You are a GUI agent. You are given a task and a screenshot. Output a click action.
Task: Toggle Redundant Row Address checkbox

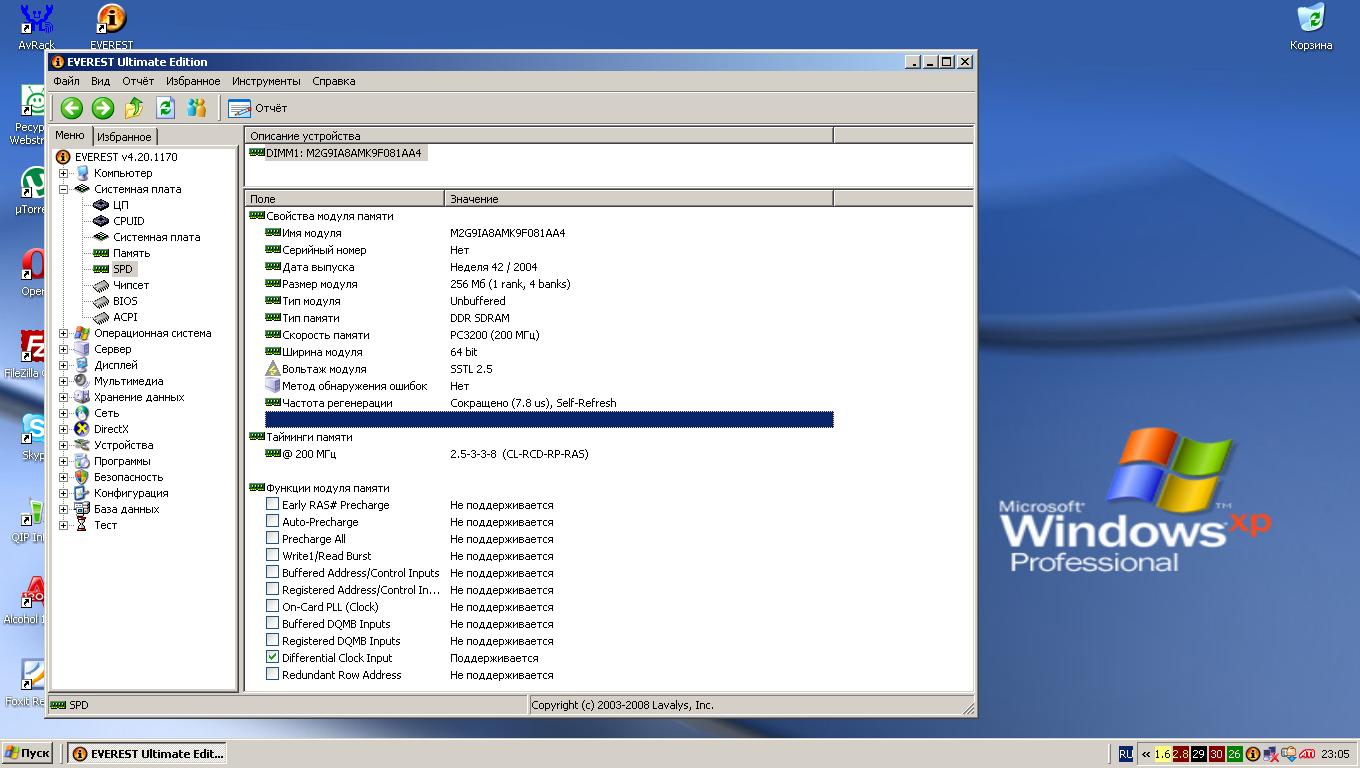pyautogui.click(x=272, y=675)
